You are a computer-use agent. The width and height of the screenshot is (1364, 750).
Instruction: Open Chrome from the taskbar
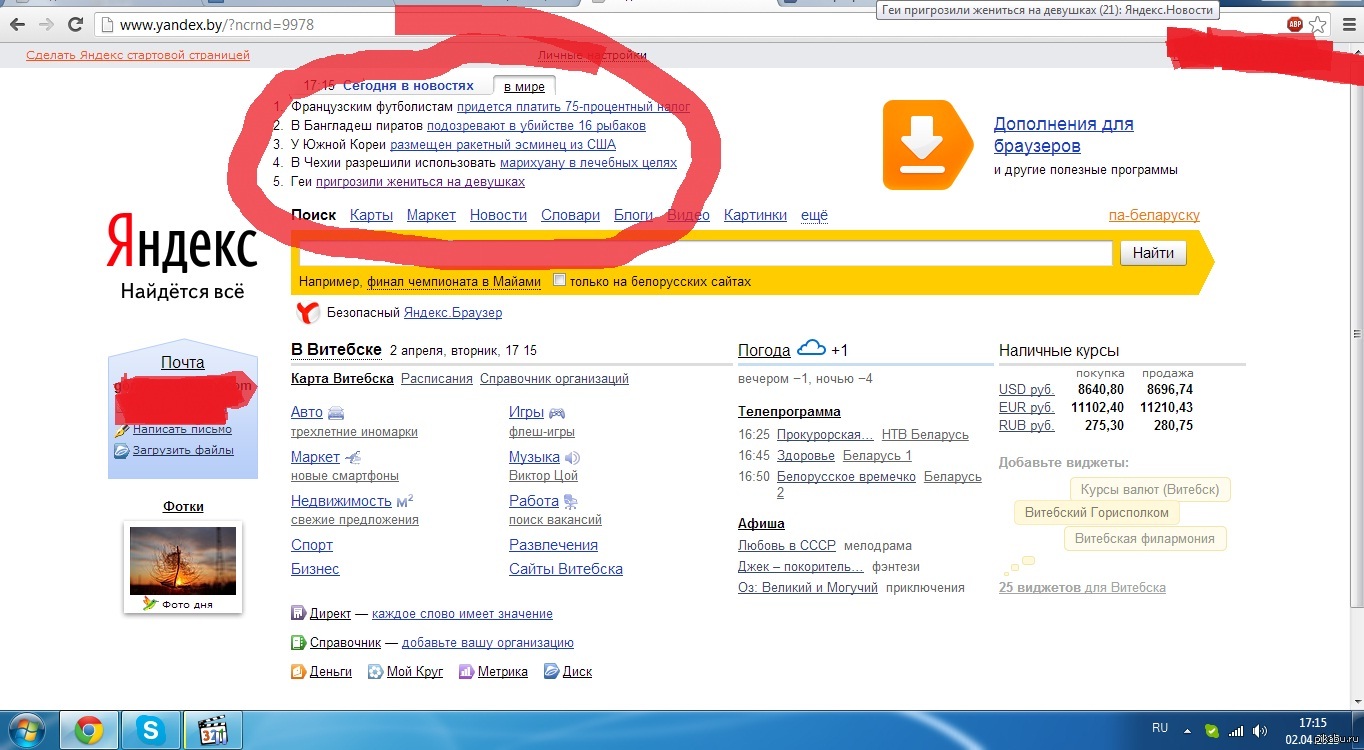(88, 731)
